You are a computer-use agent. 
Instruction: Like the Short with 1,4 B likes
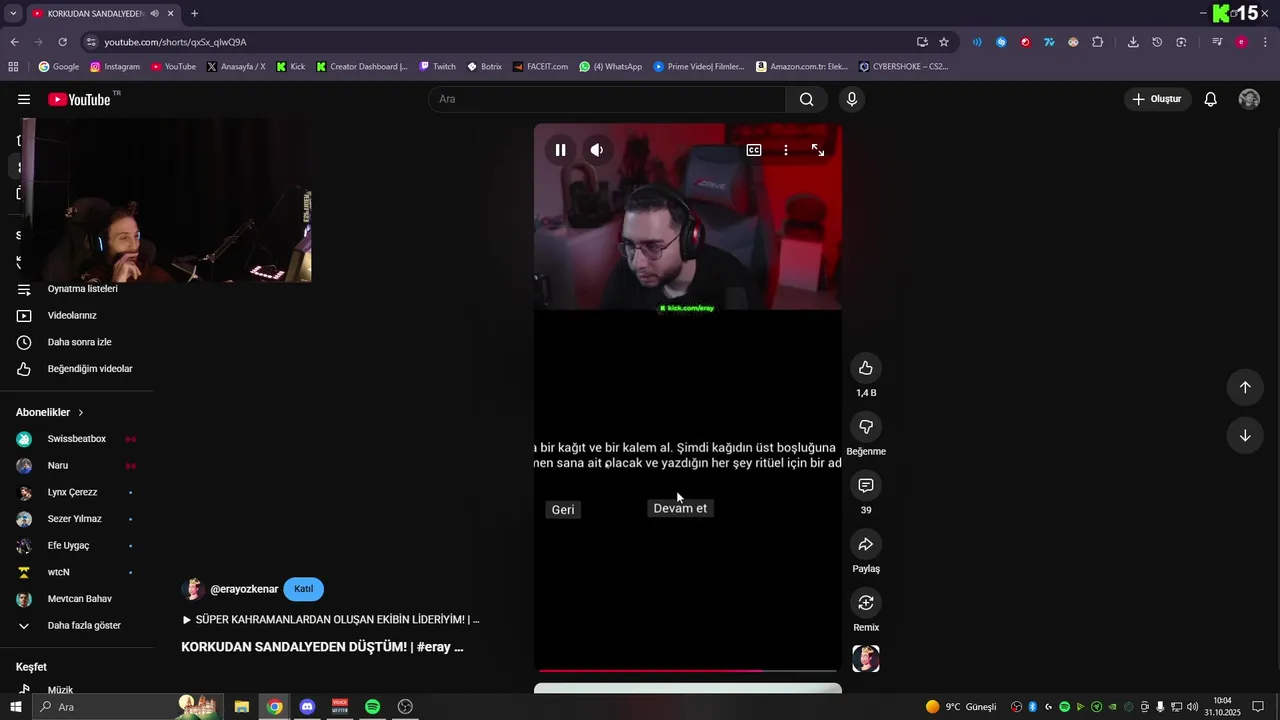pos(866,368)
